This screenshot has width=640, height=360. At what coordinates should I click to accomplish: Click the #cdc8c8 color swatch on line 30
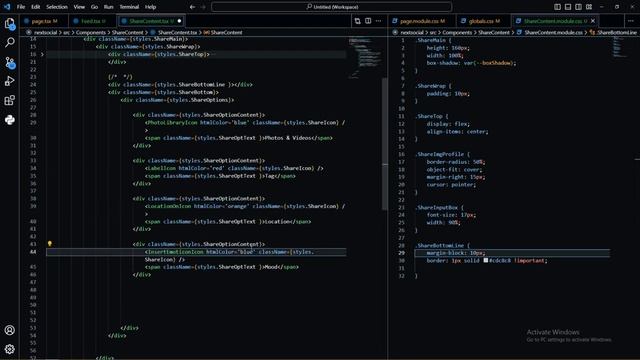point(486,260)
